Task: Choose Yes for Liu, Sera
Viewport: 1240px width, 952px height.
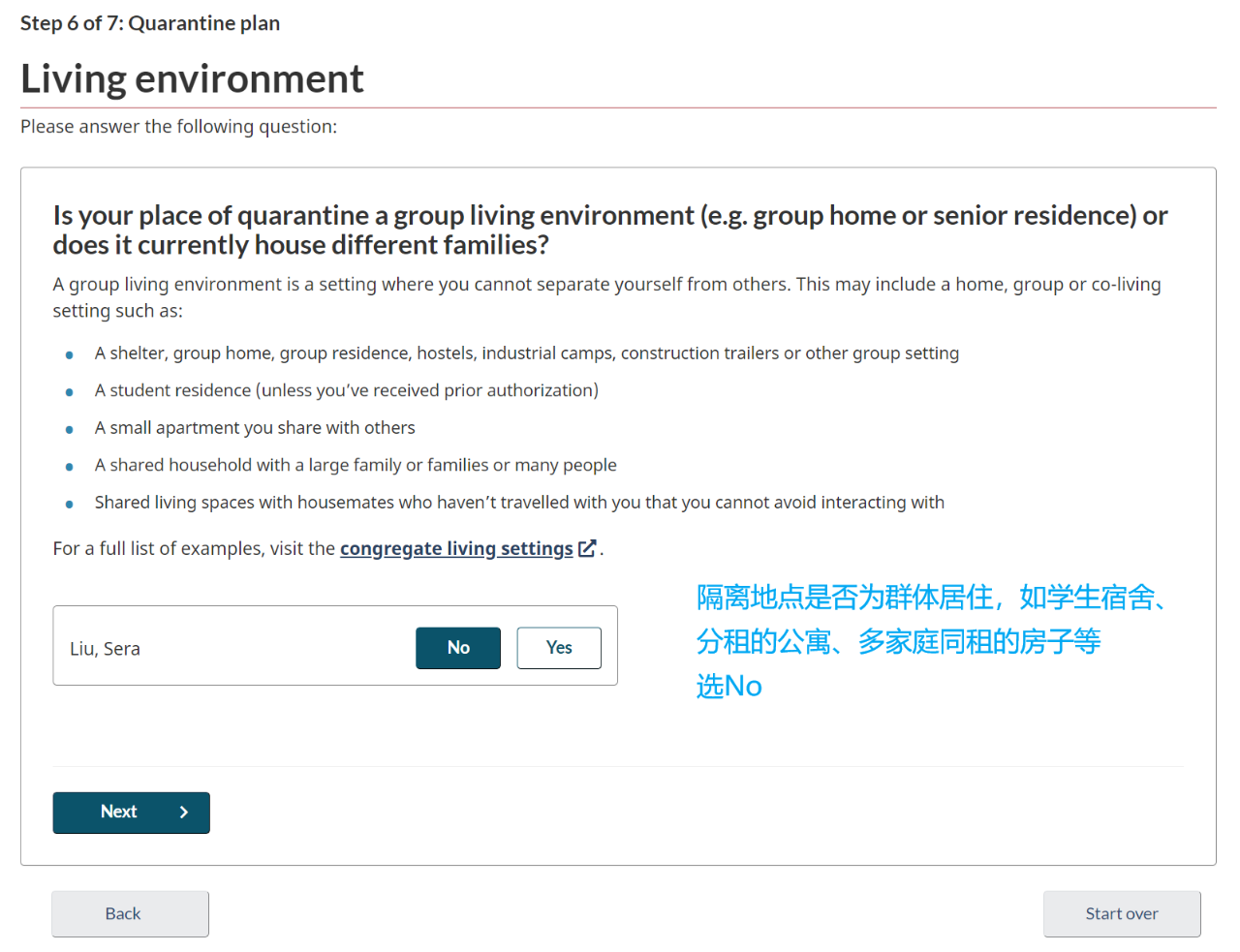Action: tap(559, 648)
